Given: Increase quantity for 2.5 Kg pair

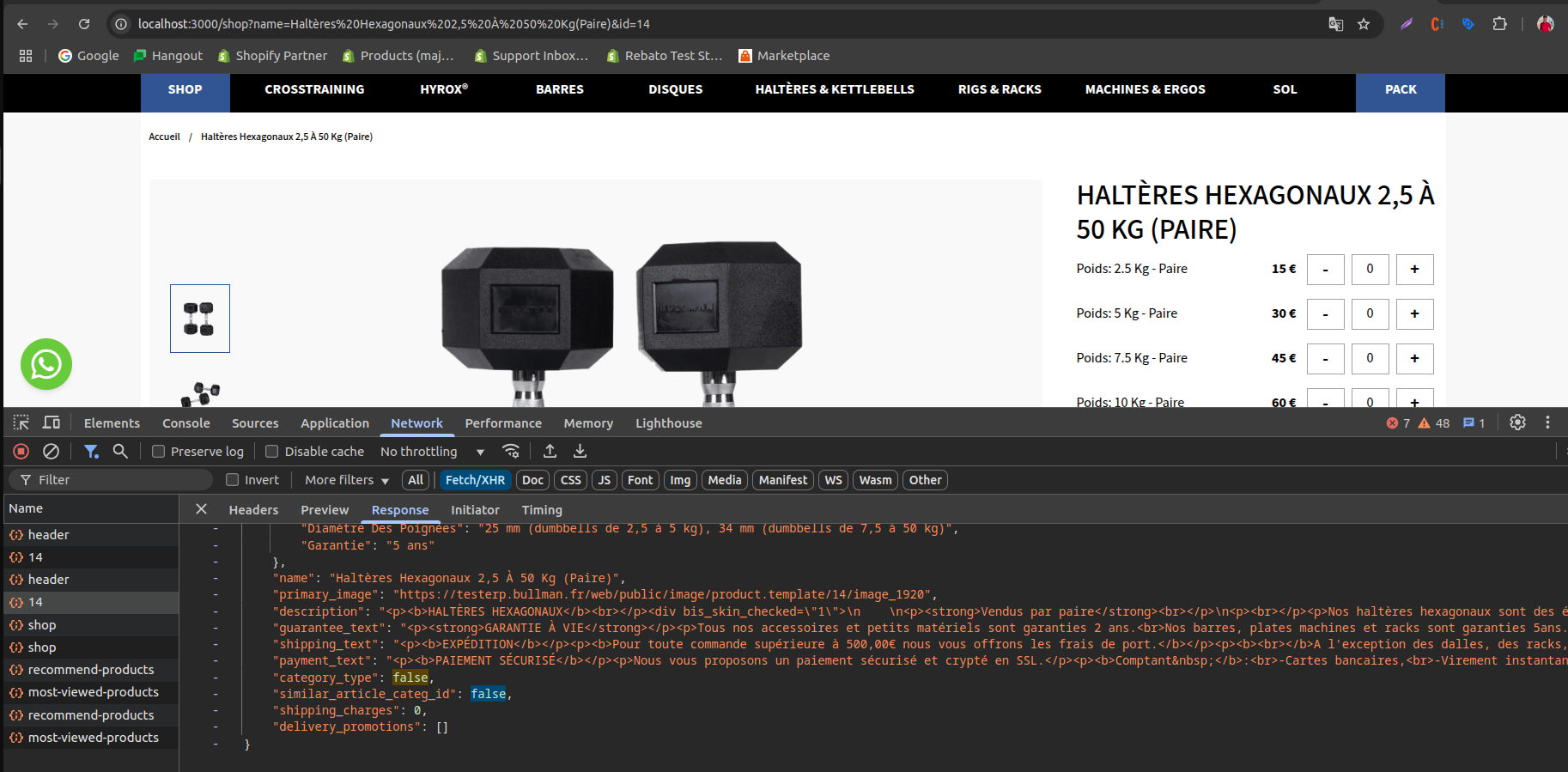Looking at the screenshot, I should pyautogui.click(x=1414, y=269).
